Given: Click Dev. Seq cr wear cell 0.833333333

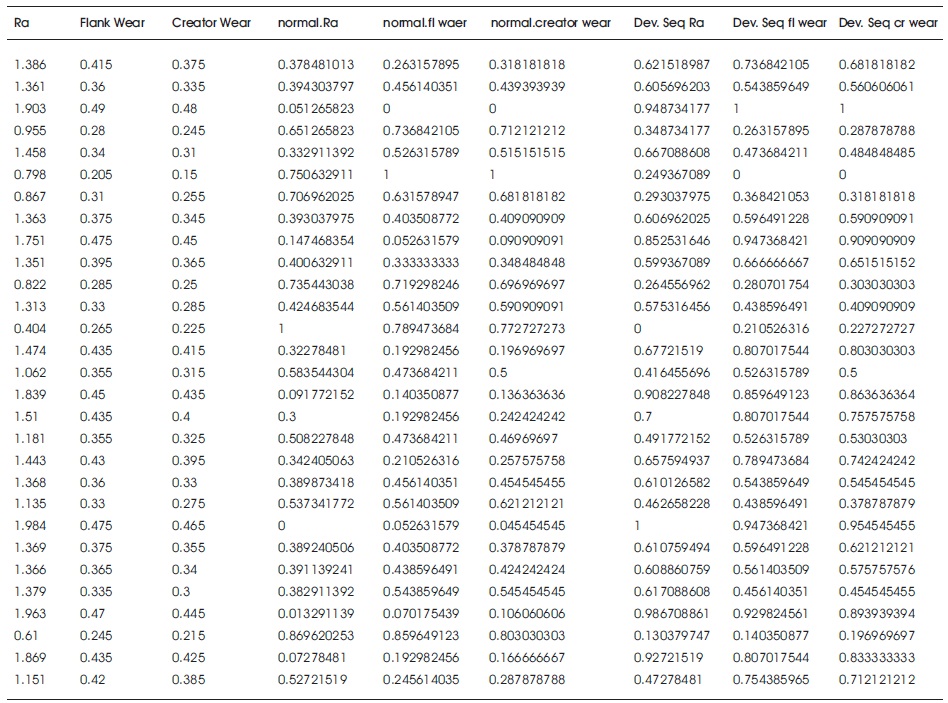Looking at the screenshot, I should tap(877, 658).
